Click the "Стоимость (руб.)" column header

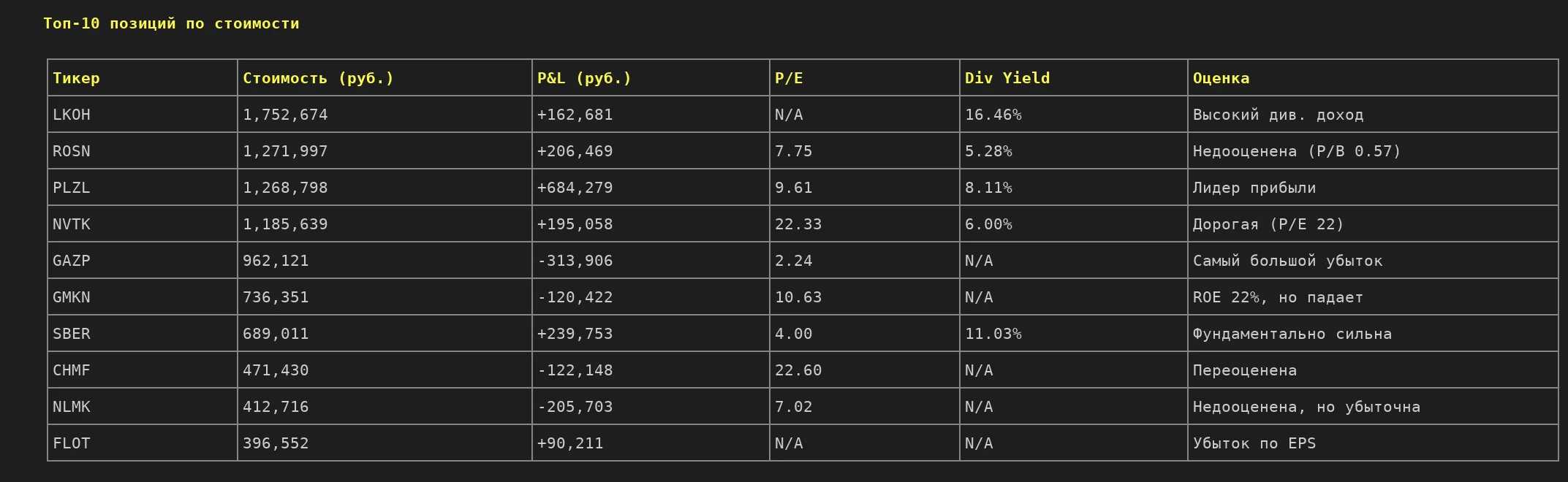pyautogui.click(x=318, y=78)
